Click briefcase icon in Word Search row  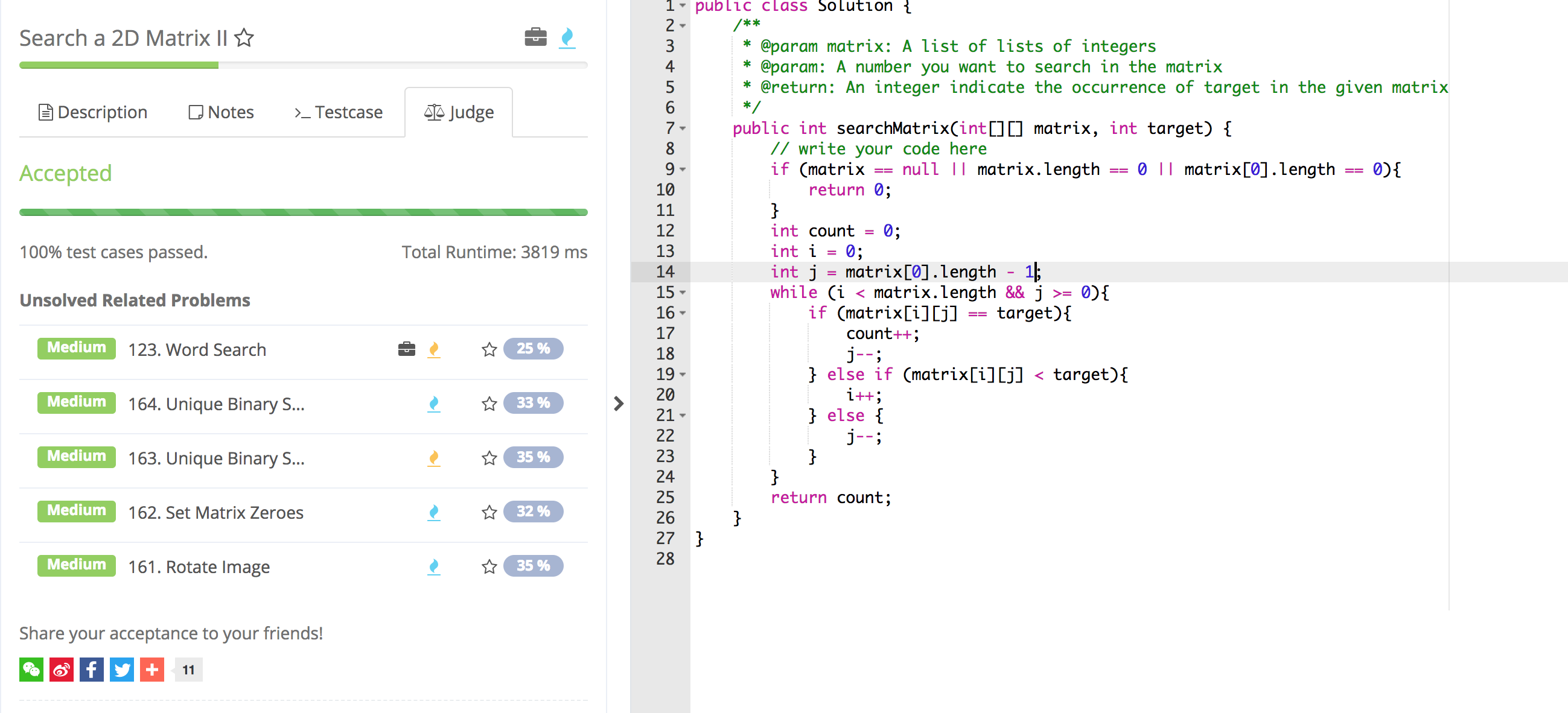[406, 349]
